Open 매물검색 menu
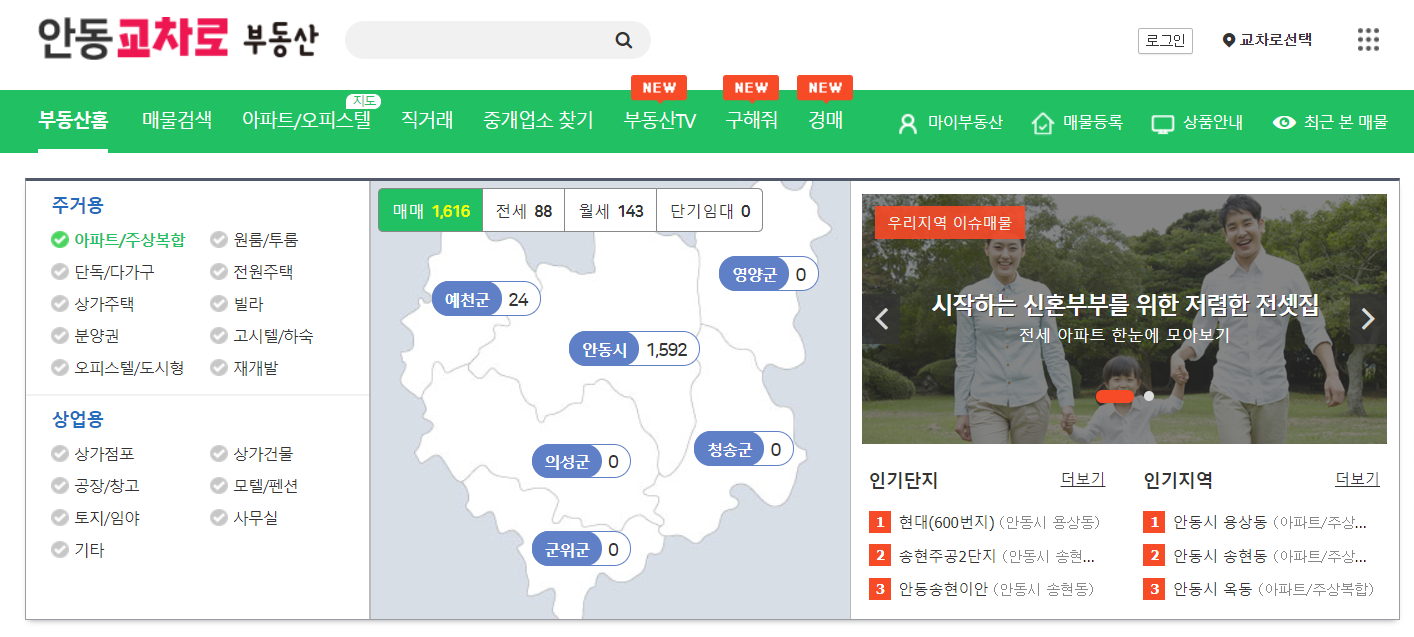The width and height of the screenshot is (1414, 637). 177,121
